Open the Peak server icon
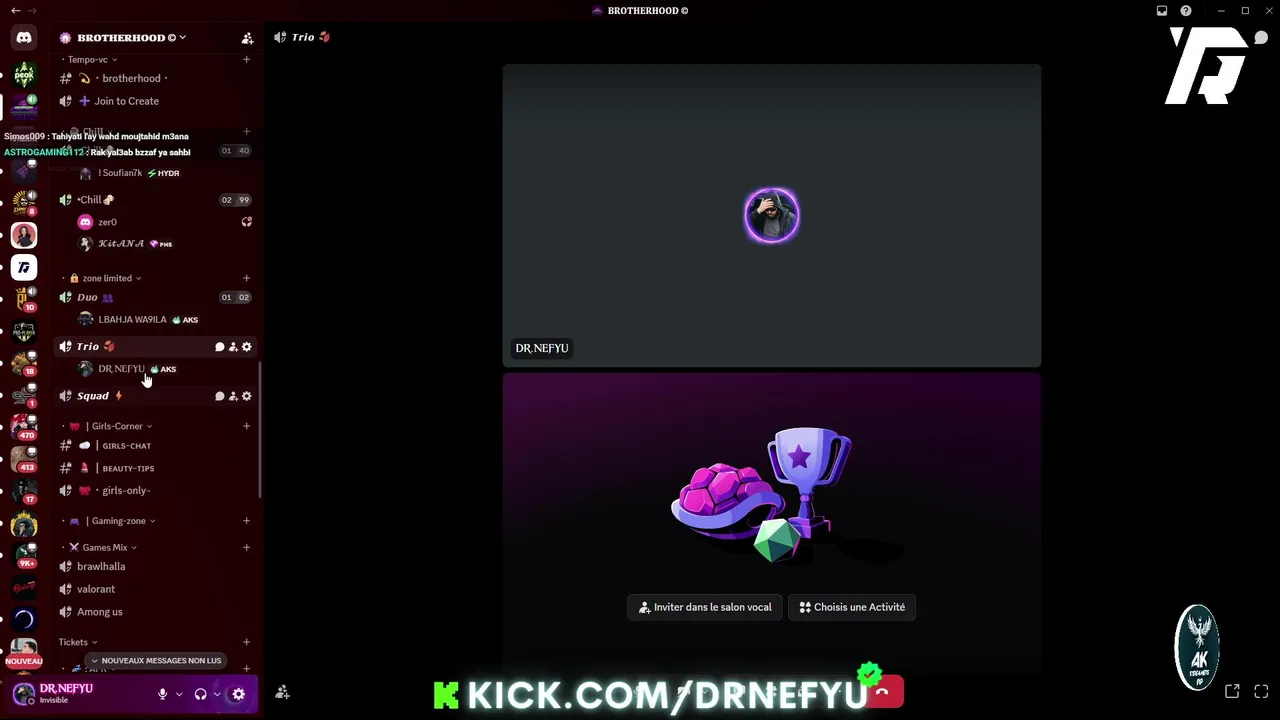This screenshot has height=720, width=1280. 24,74
